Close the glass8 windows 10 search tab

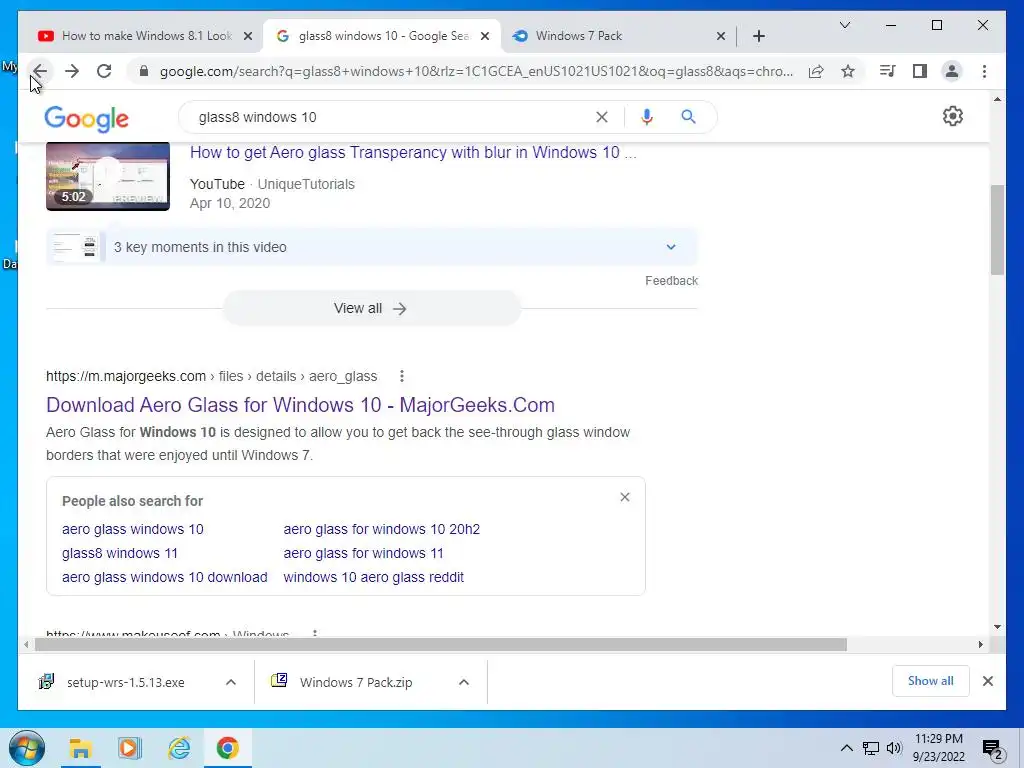[x=485, y=36]
